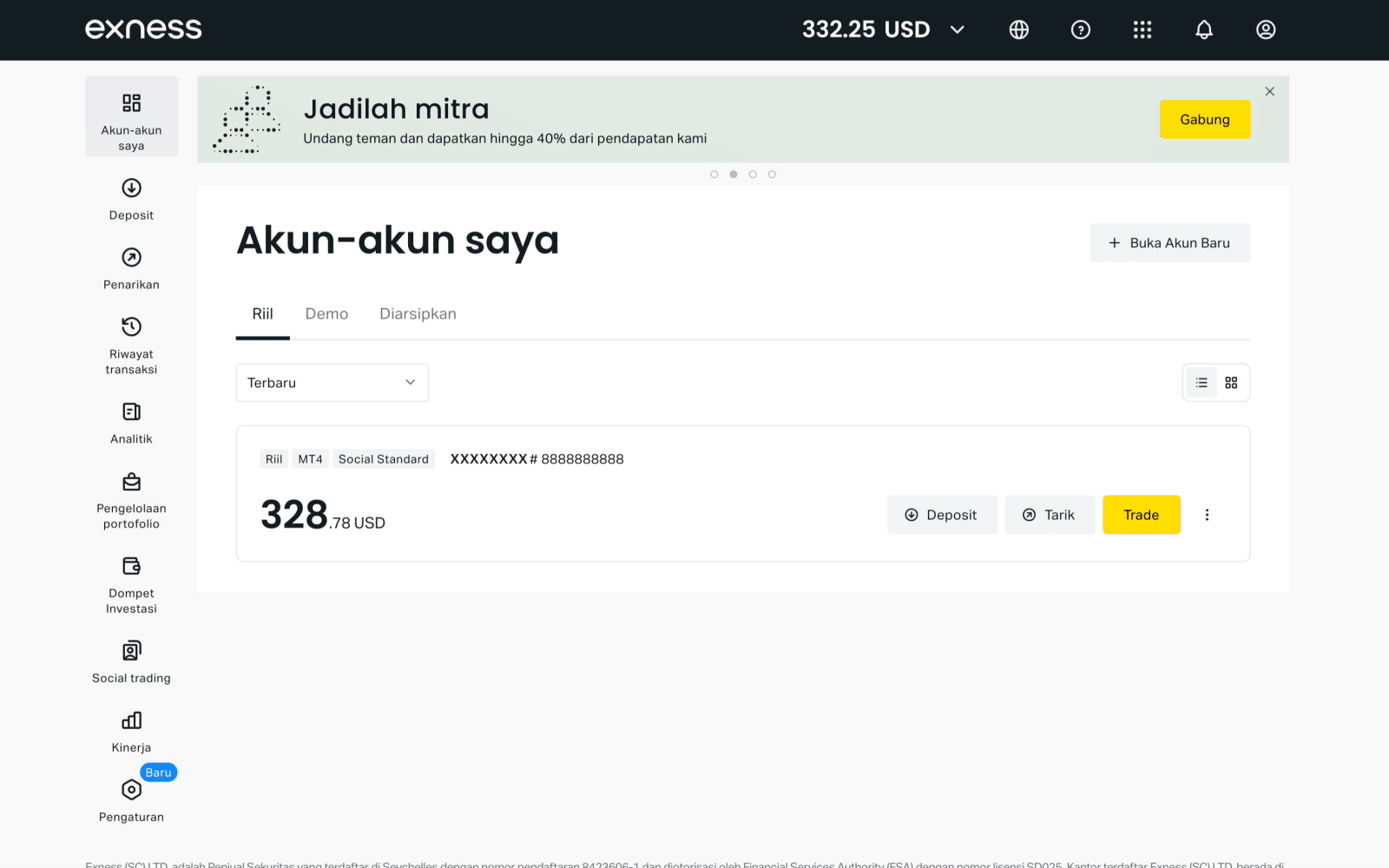Click the Jadilah mitra heading
This screenshot has height=868, width=1389.
(x=397, y=109)
